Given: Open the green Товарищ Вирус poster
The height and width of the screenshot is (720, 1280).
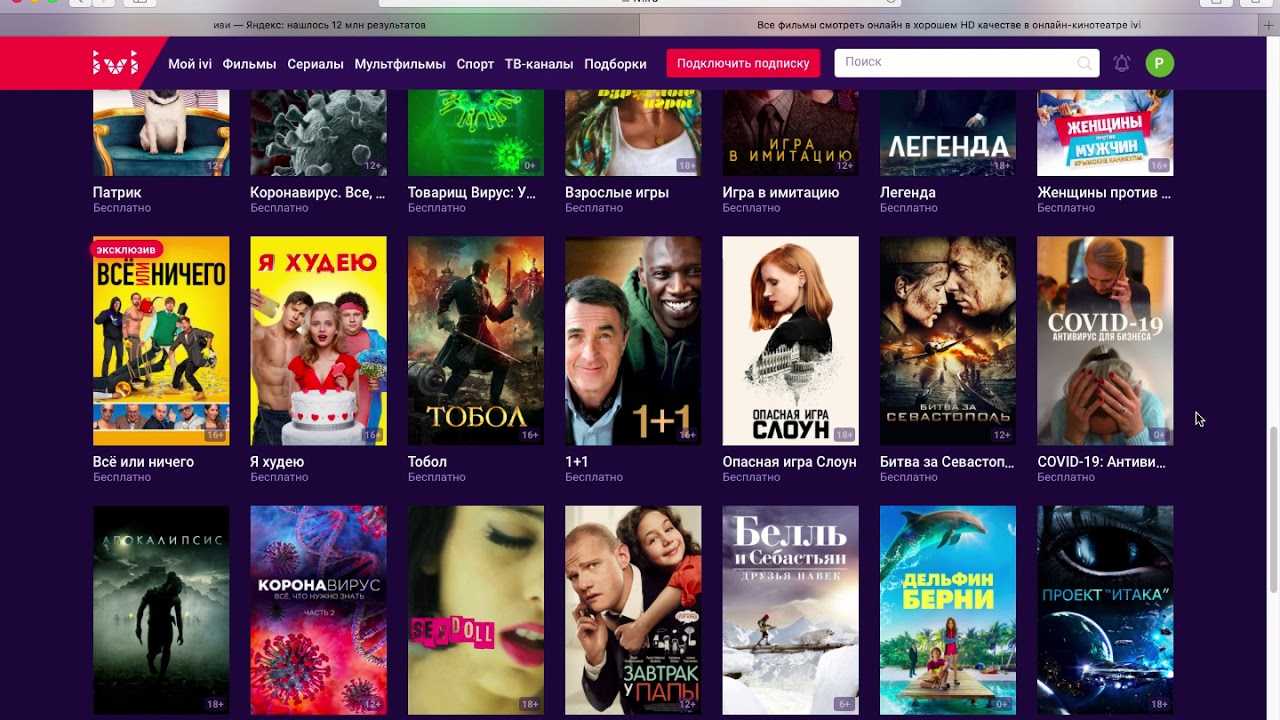Looking at the screenshot, I should point(476,132).
